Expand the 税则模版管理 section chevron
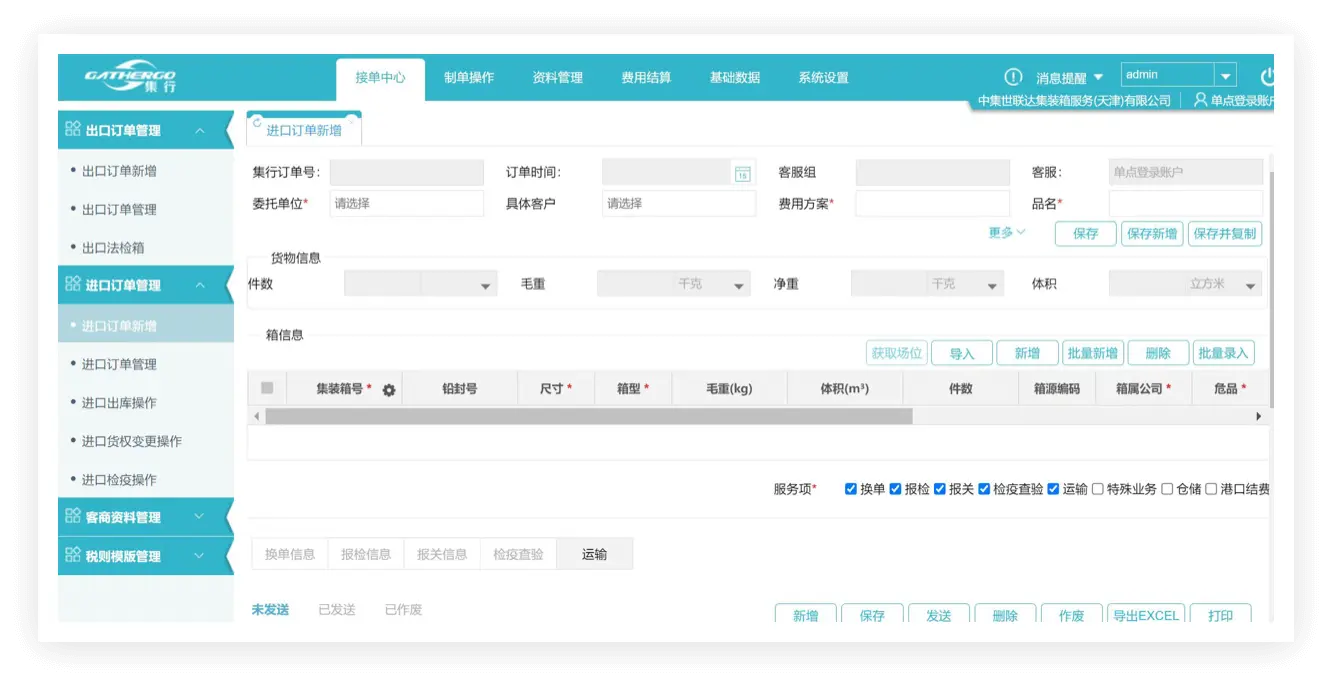1332x678 pixels. pyautogui.click(x=199, y=555)
